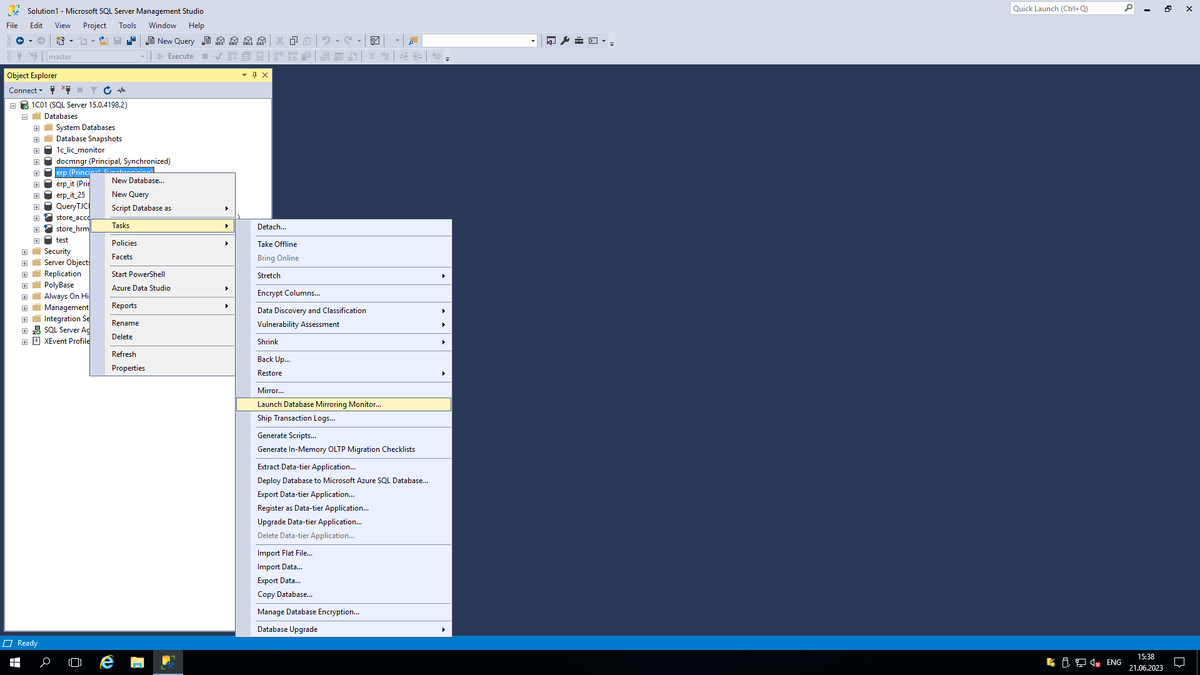Open File Explorer from the taskbar

click(x=137, y=662)
